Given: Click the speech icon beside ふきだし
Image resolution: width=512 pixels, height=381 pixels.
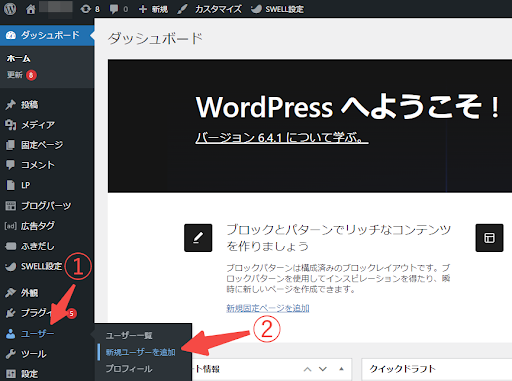Looking at the screenshot, I should (x=11, y=246).
